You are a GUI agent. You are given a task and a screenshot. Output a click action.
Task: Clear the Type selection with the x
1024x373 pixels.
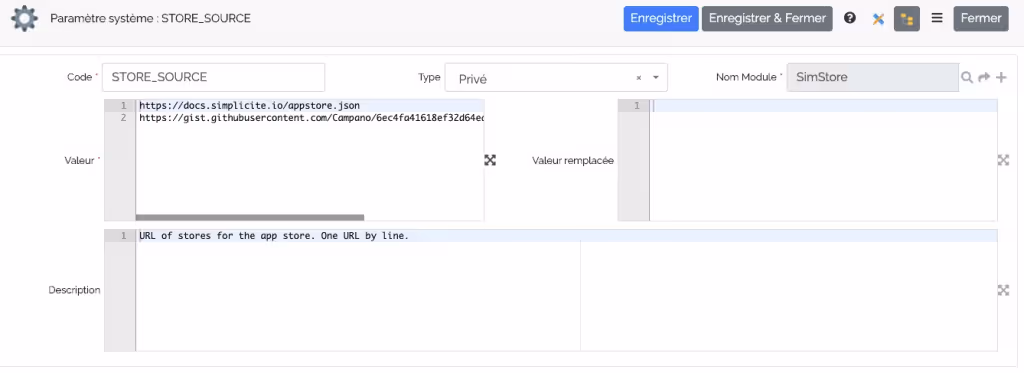(639, 78)
